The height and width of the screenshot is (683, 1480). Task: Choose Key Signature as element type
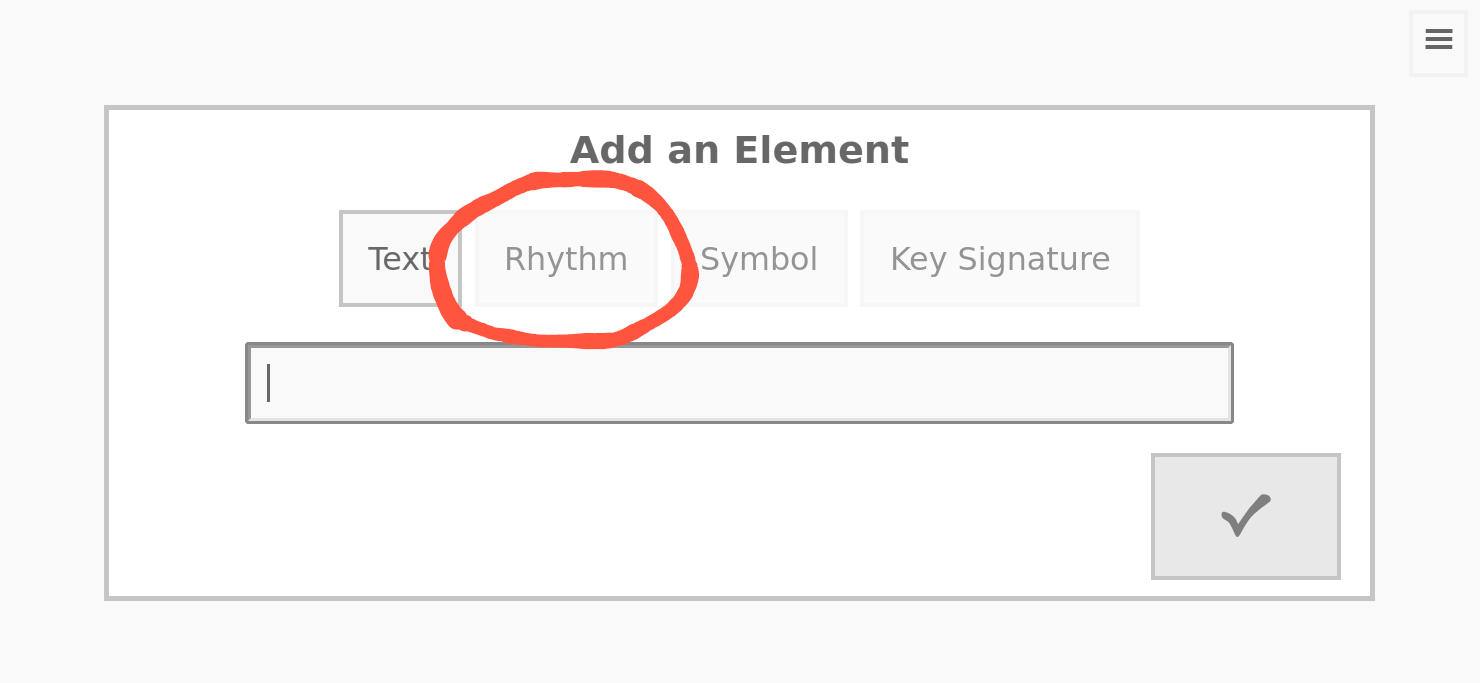[999, 259]
